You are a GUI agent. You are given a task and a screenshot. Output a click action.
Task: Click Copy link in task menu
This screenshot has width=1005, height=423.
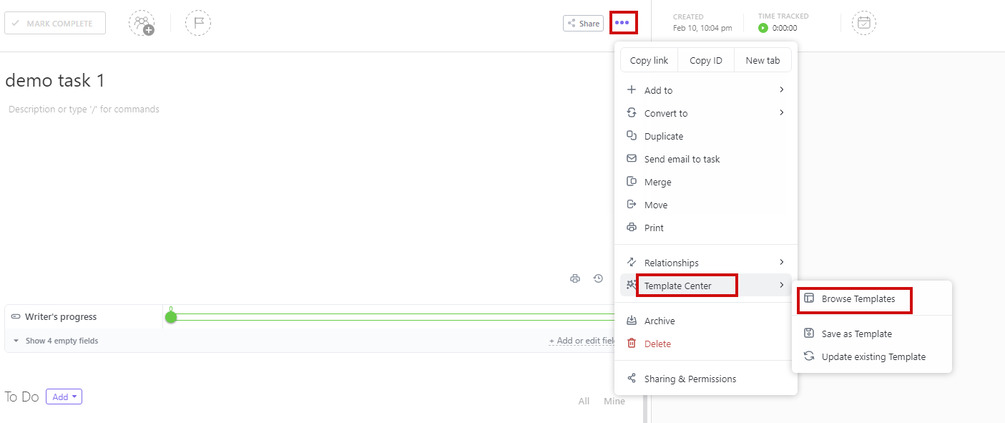649,61
